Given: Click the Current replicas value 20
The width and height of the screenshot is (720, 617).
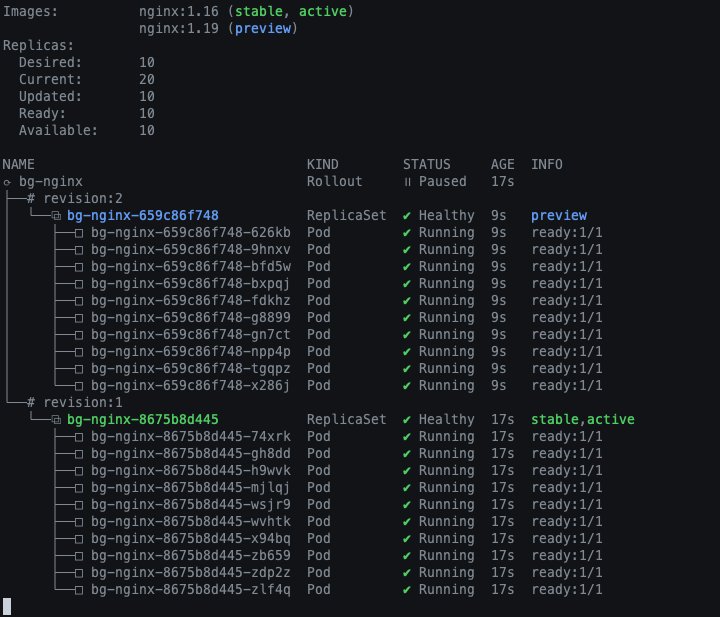Looking at the screenshot, I should click(x=147, y=79).
